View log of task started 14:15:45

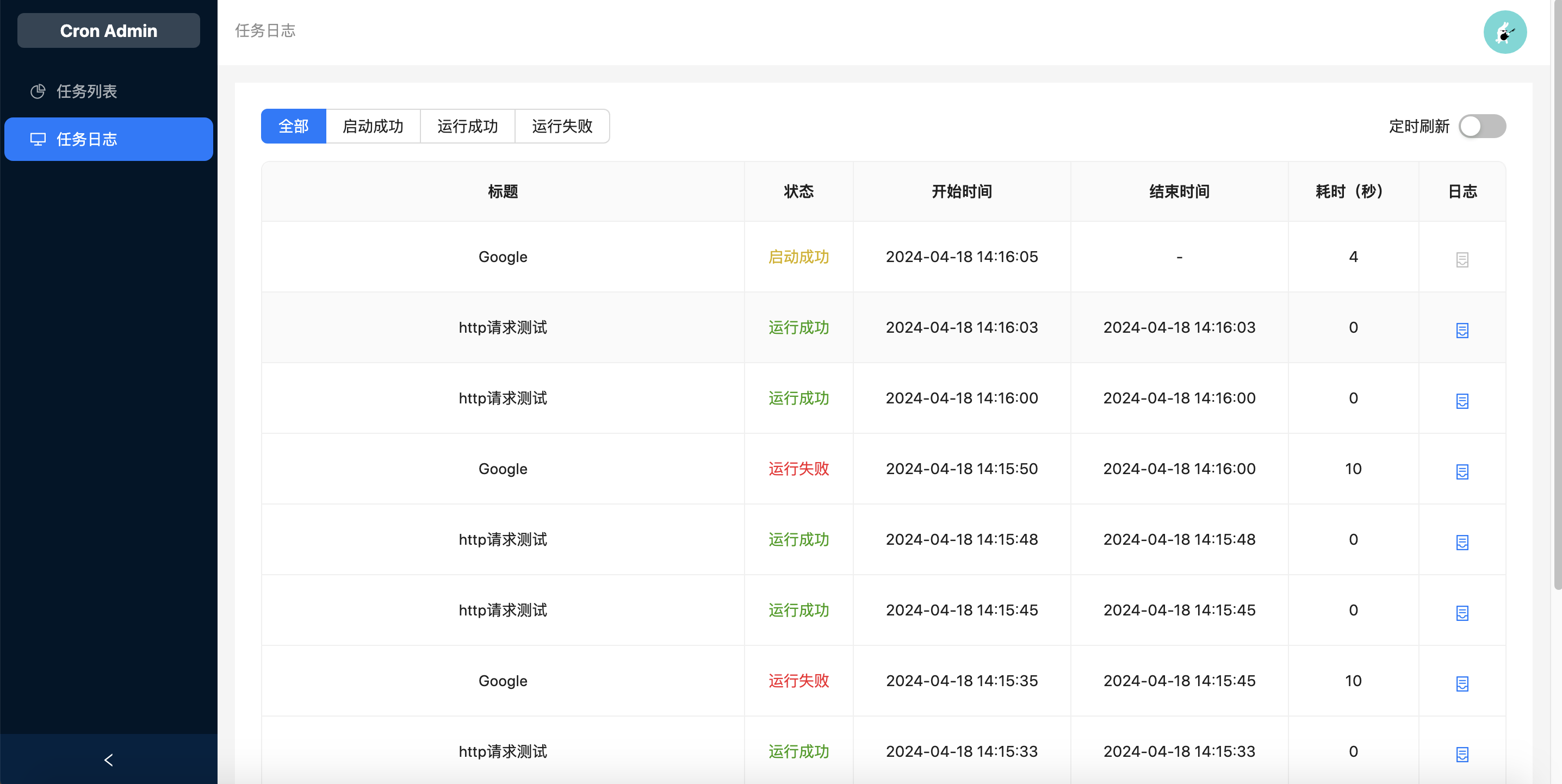(x=1461, y=612)
